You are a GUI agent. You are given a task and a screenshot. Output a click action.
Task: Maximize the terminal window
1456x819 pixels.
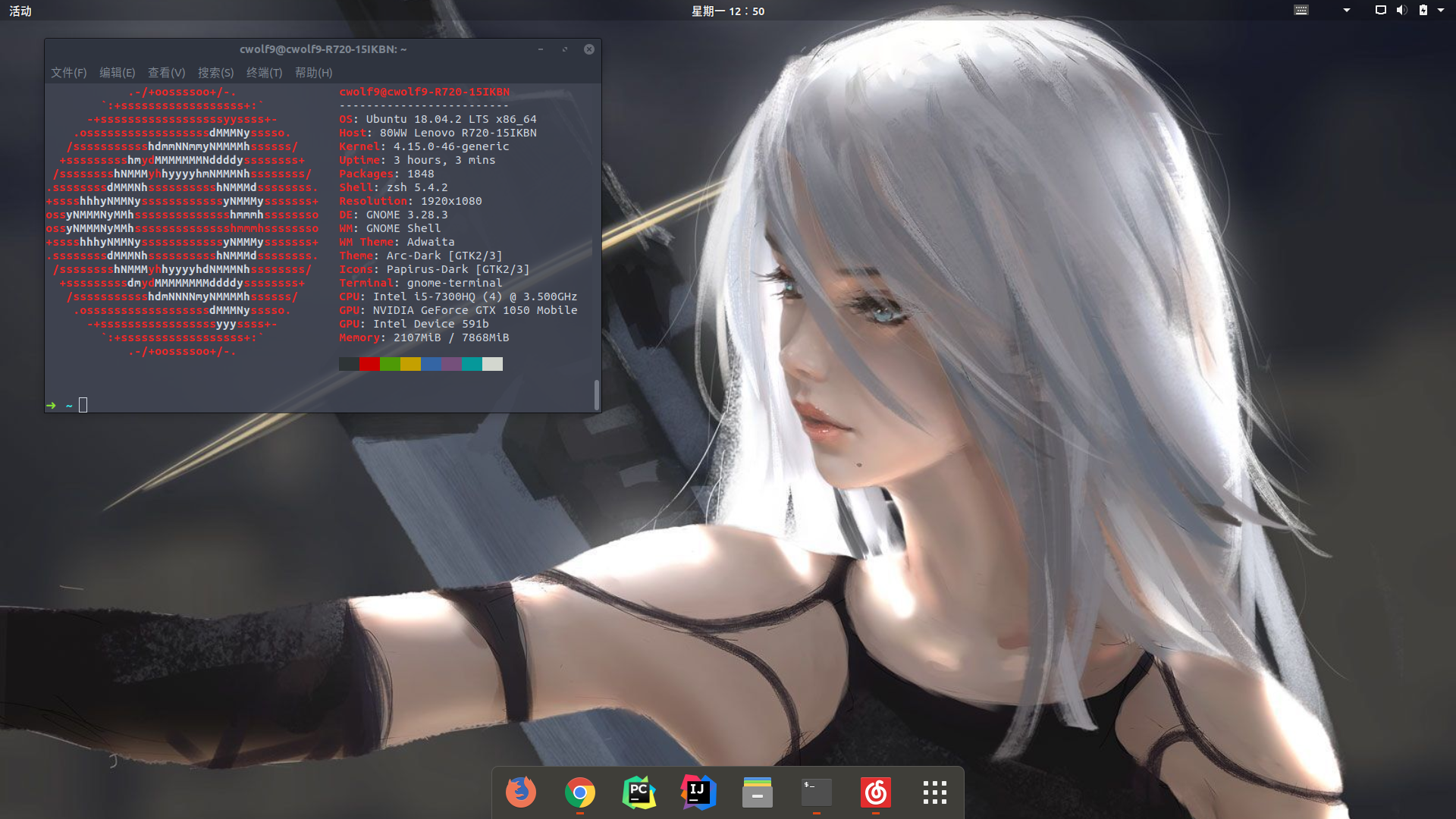click(x=565, y=49)
